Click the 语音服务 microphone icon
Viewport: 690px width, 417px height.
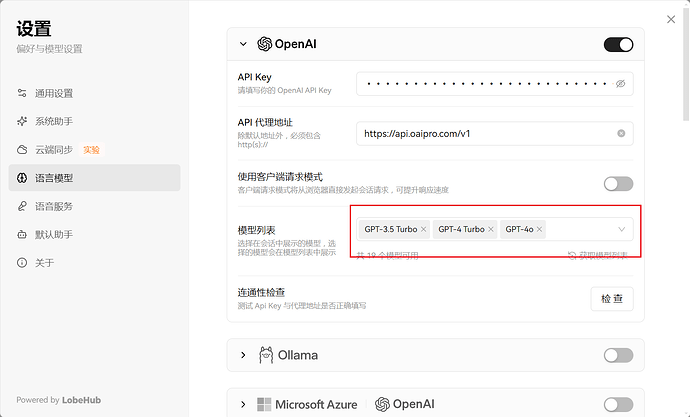22,206
